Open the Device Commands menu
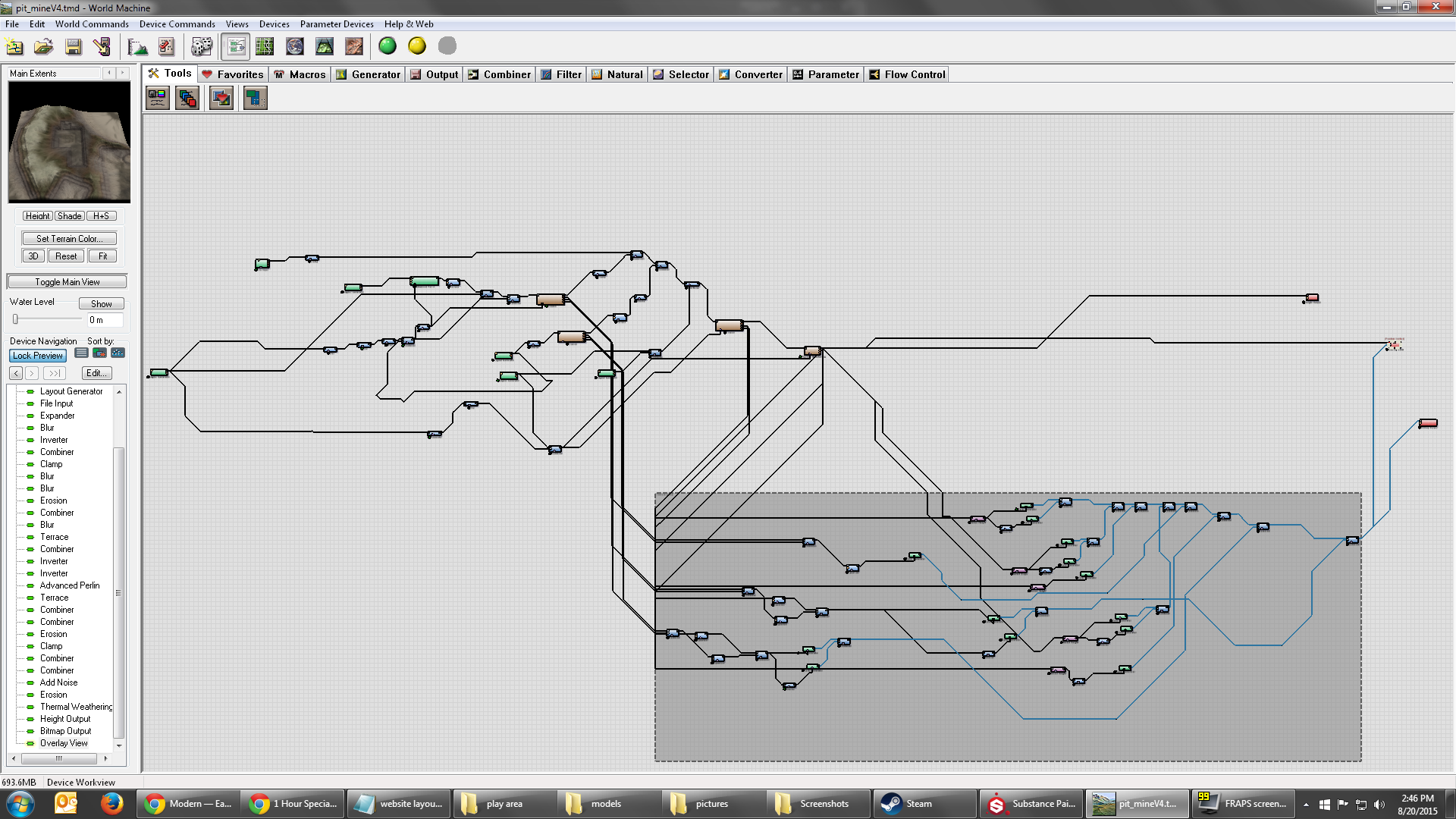 pyautogui.click(x=177, y=24)
